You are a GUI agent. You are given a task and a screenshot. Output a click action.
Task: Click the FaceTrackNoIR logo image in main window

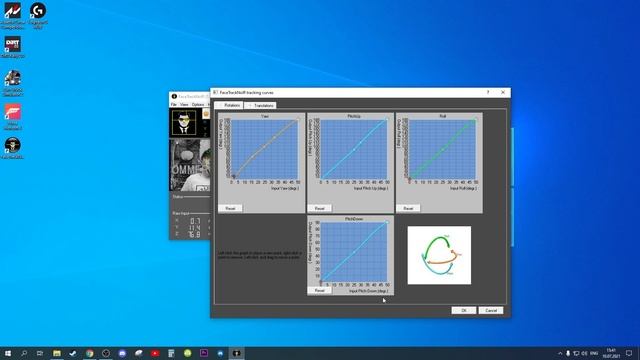184,122
